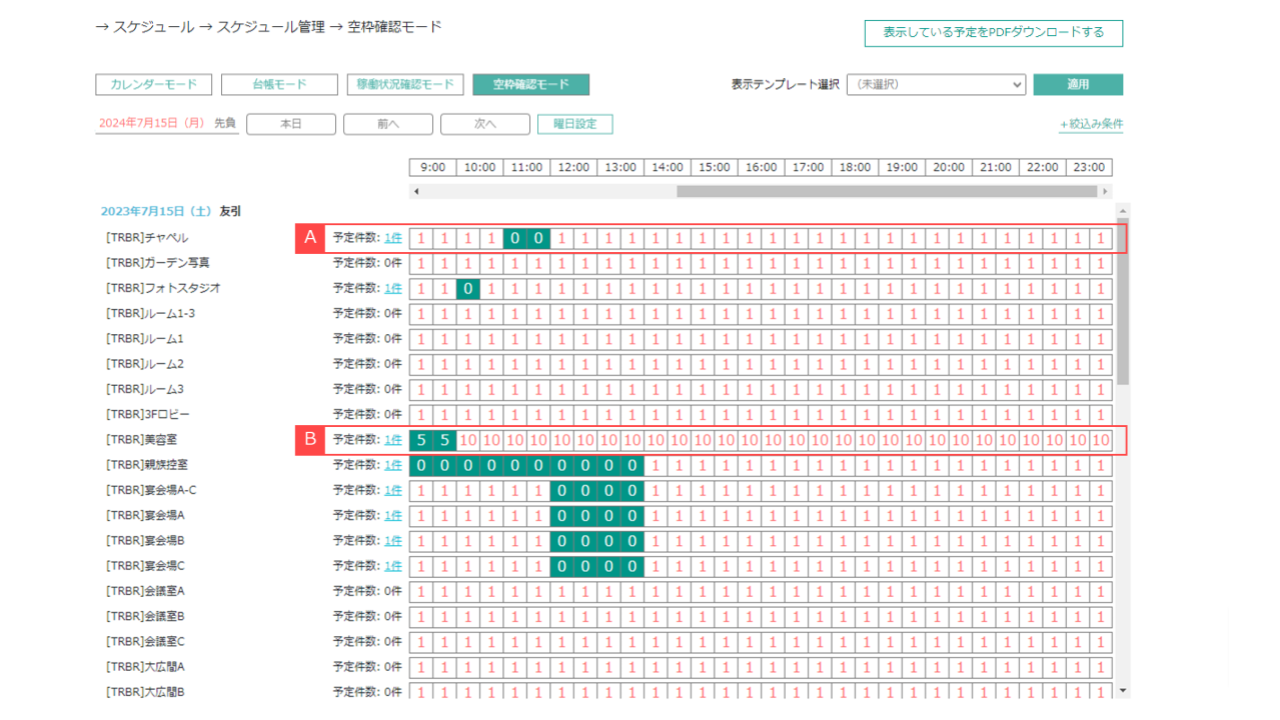The height and width of the screenshot is (720, 1280).
Task: Select the active 空枠確認モード tab
Action: [531, 84]
